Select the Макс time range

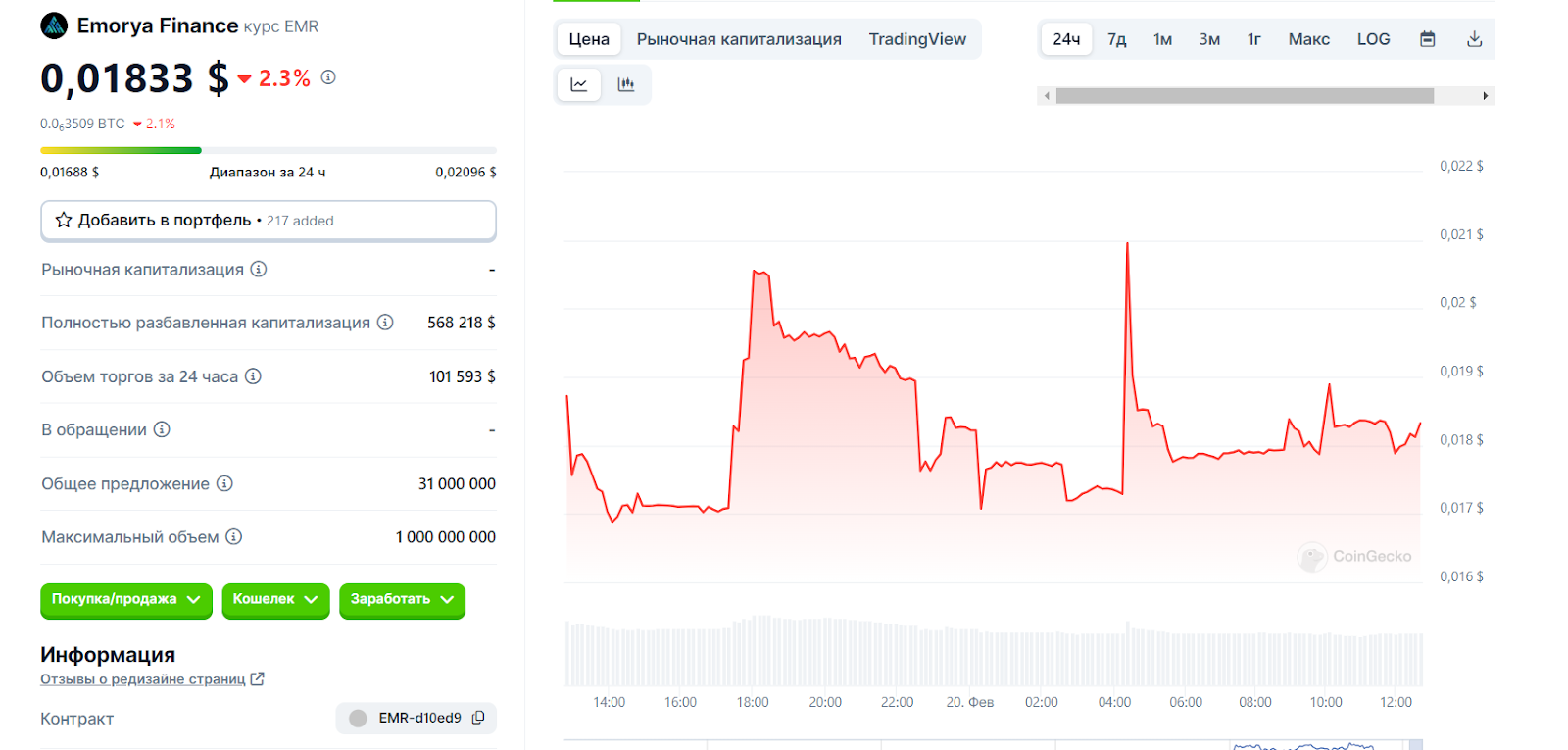1308,39
